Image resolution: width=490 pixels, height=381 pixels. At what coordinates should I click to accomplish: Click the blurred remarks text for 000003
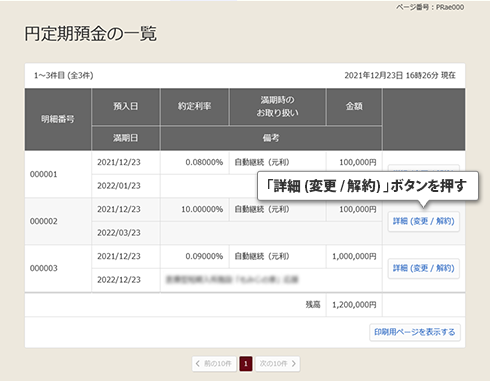232,280
